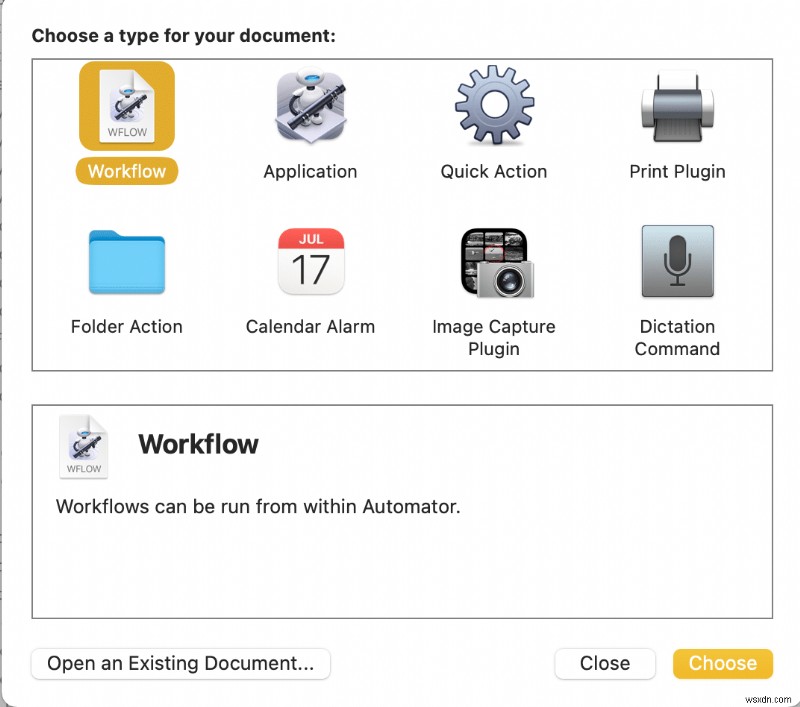Screen dimensions: 800x707
Task: Select the Workflow document type icon
Action: (x=126, y=105)
